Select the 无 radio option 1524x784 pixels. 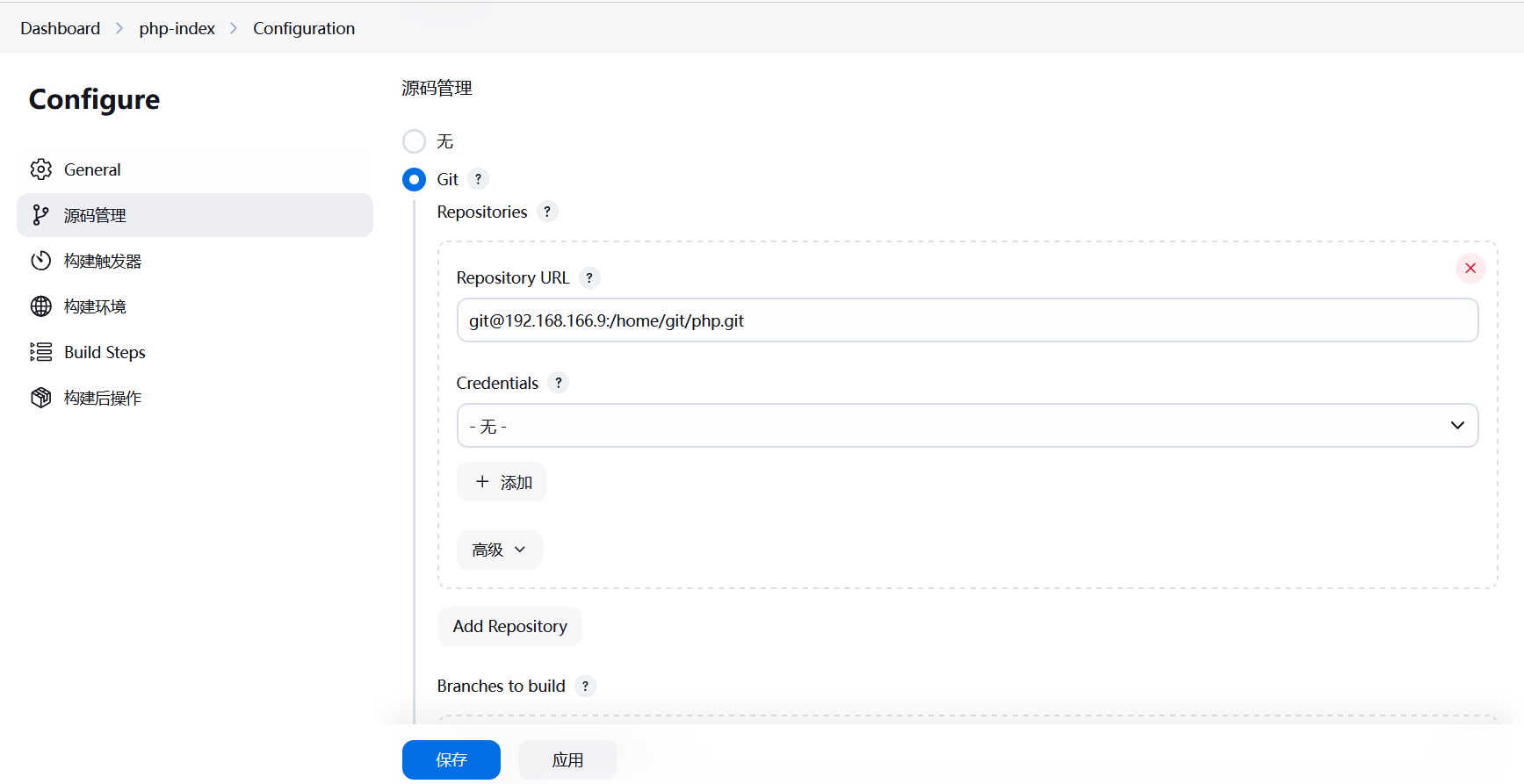[414, 141]
